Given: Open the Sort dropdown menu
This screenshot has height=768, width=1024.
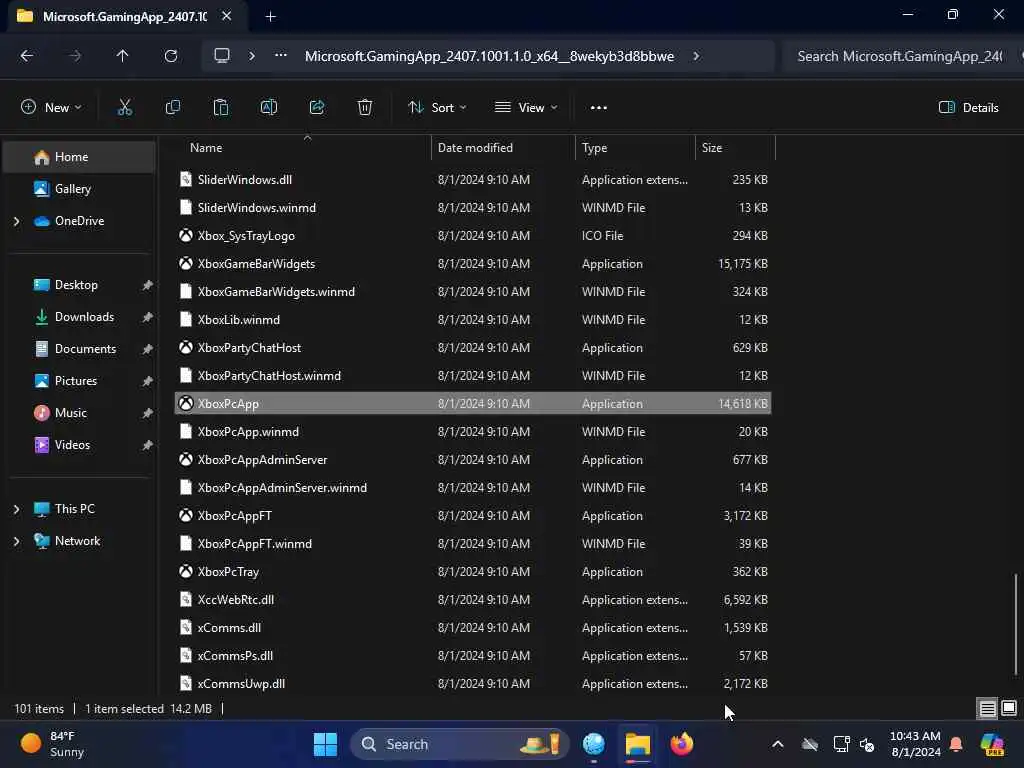Looking at the screenshot, I should point(437,108).
